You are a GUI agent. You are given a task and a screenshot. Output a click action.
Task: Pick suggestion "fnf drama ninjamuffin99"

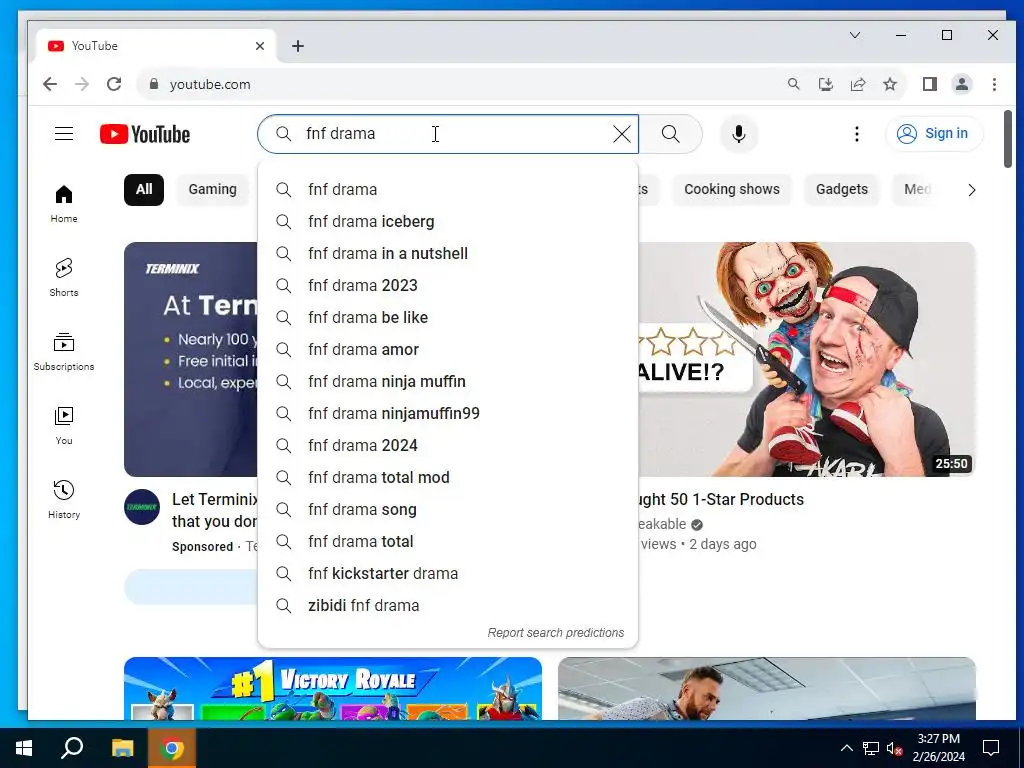[448, 413]
